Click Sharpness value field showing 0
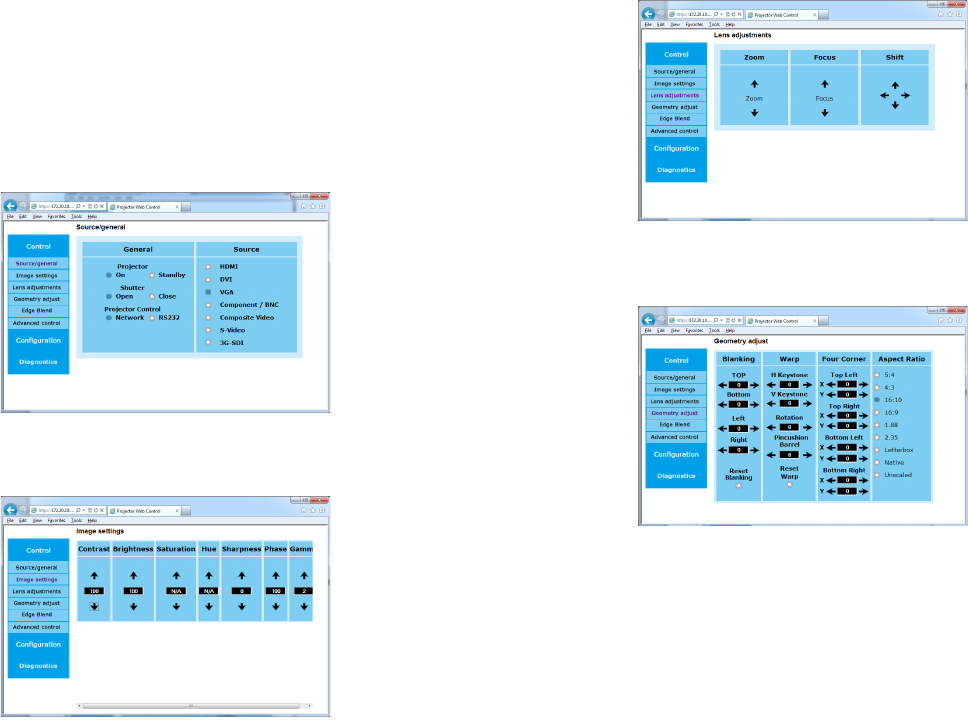This screenshot has height=726, width=968. point(241,591)
